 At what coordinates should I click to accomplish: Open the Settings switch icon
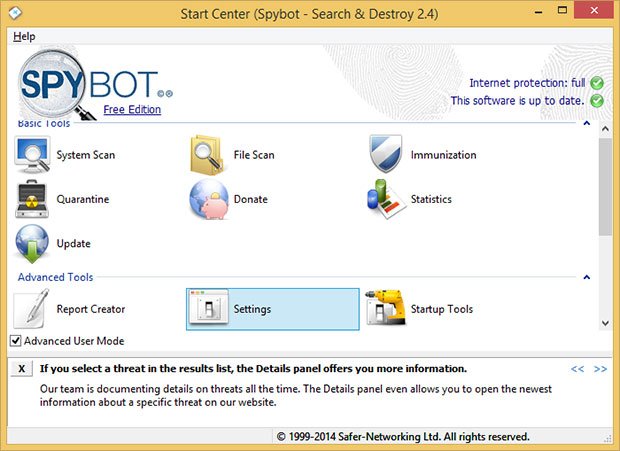pyautogui.click(x=209, y=309)
